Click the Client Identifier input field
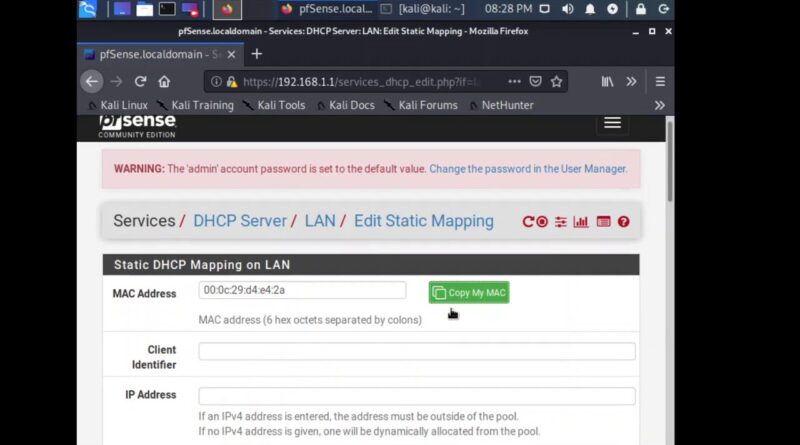This screenshot has height=445, width=800. (417, 351)
